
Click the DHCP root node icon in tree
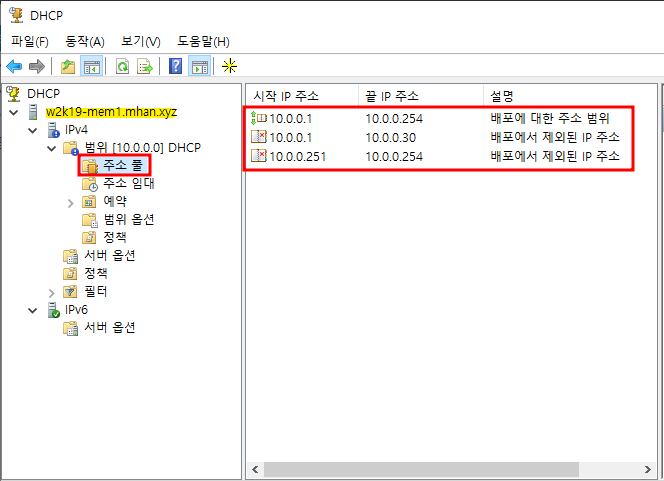13,94
